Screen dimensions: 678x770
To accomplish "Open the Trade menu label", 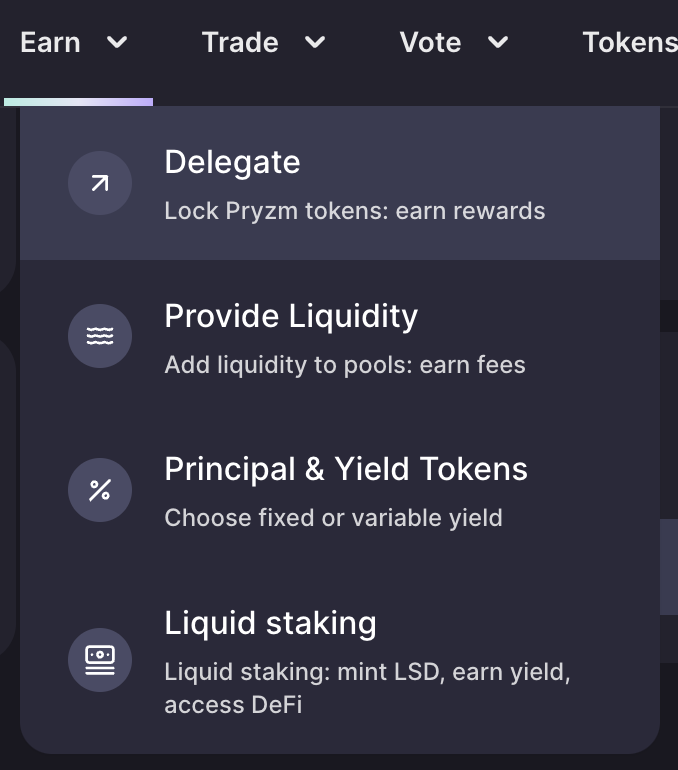I will [240, 42].
